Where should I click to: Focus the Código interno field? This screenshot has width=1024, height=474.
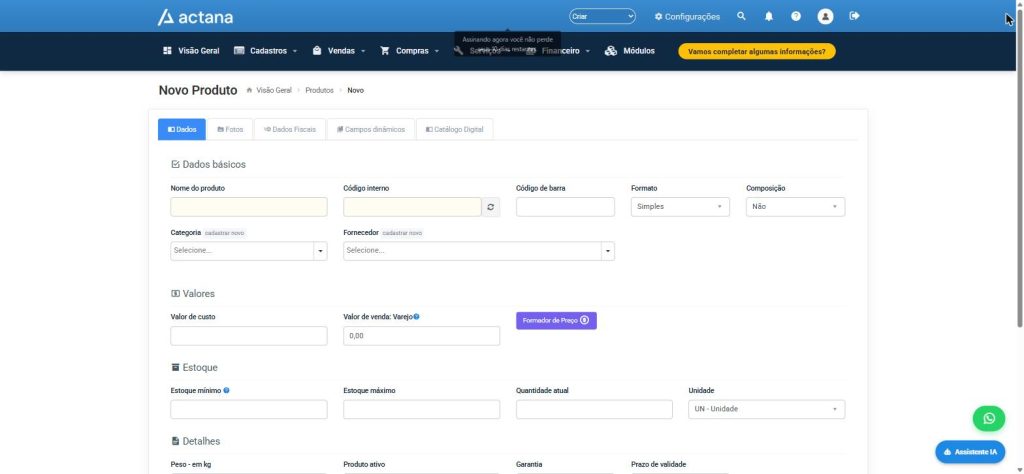413,207
